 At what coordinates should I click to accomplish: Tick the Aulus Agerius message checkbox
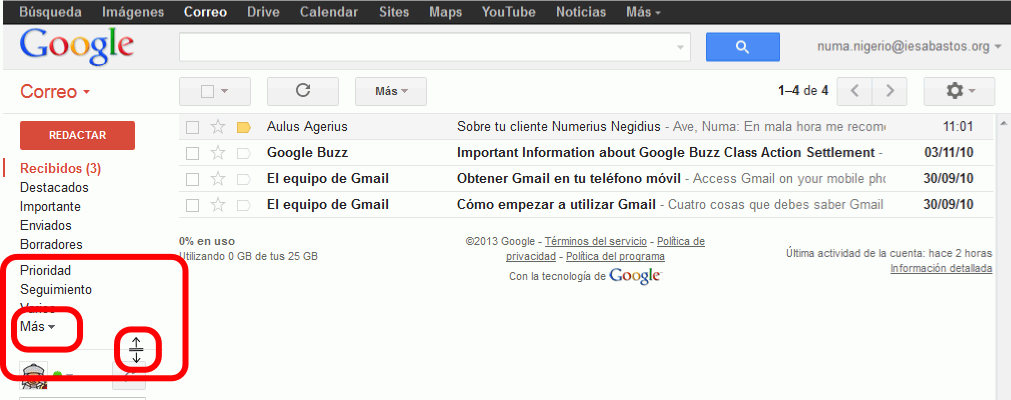pos(192,127)
